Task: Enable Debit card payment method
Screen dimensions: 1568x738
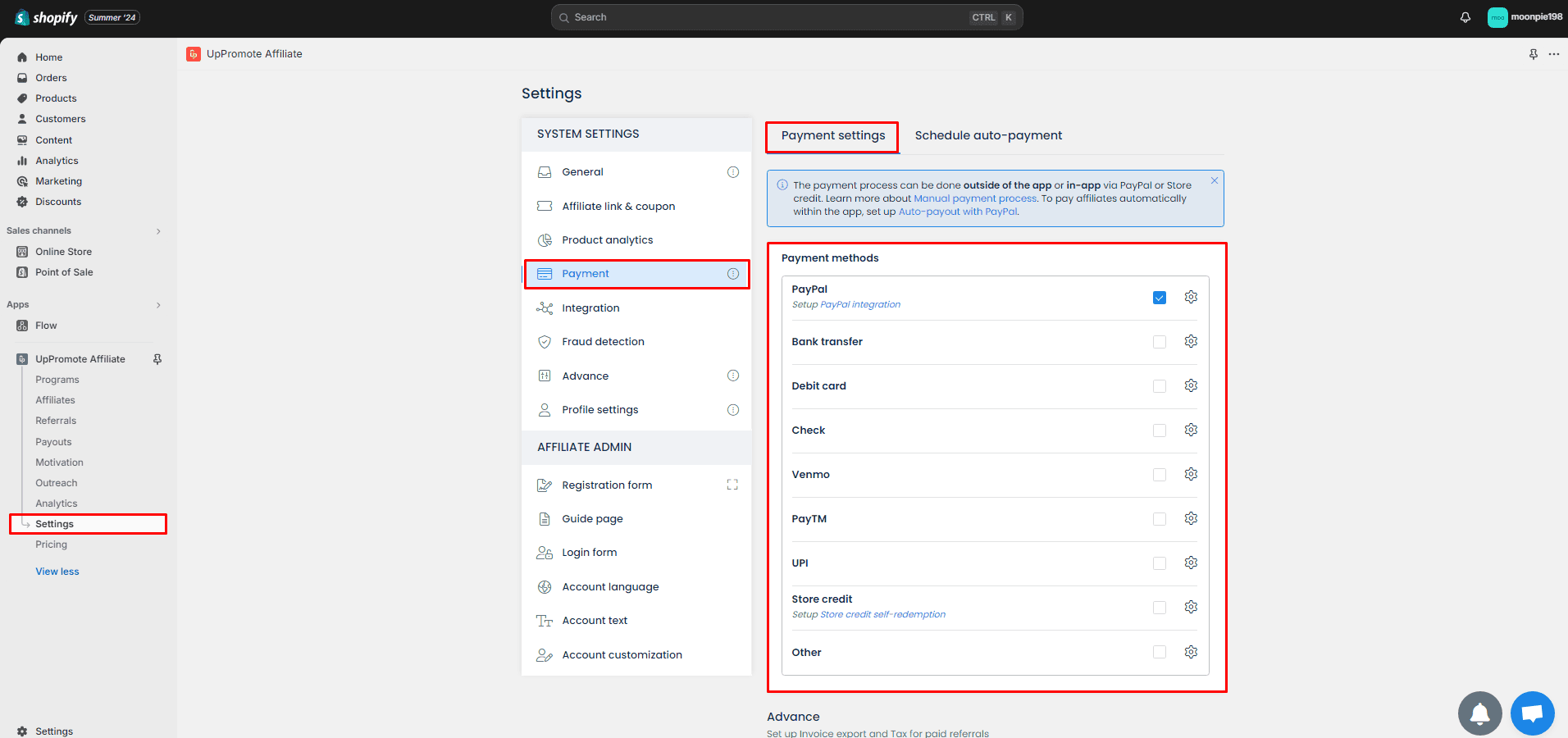Action: pyautogui.click(x=1160, y=386)
